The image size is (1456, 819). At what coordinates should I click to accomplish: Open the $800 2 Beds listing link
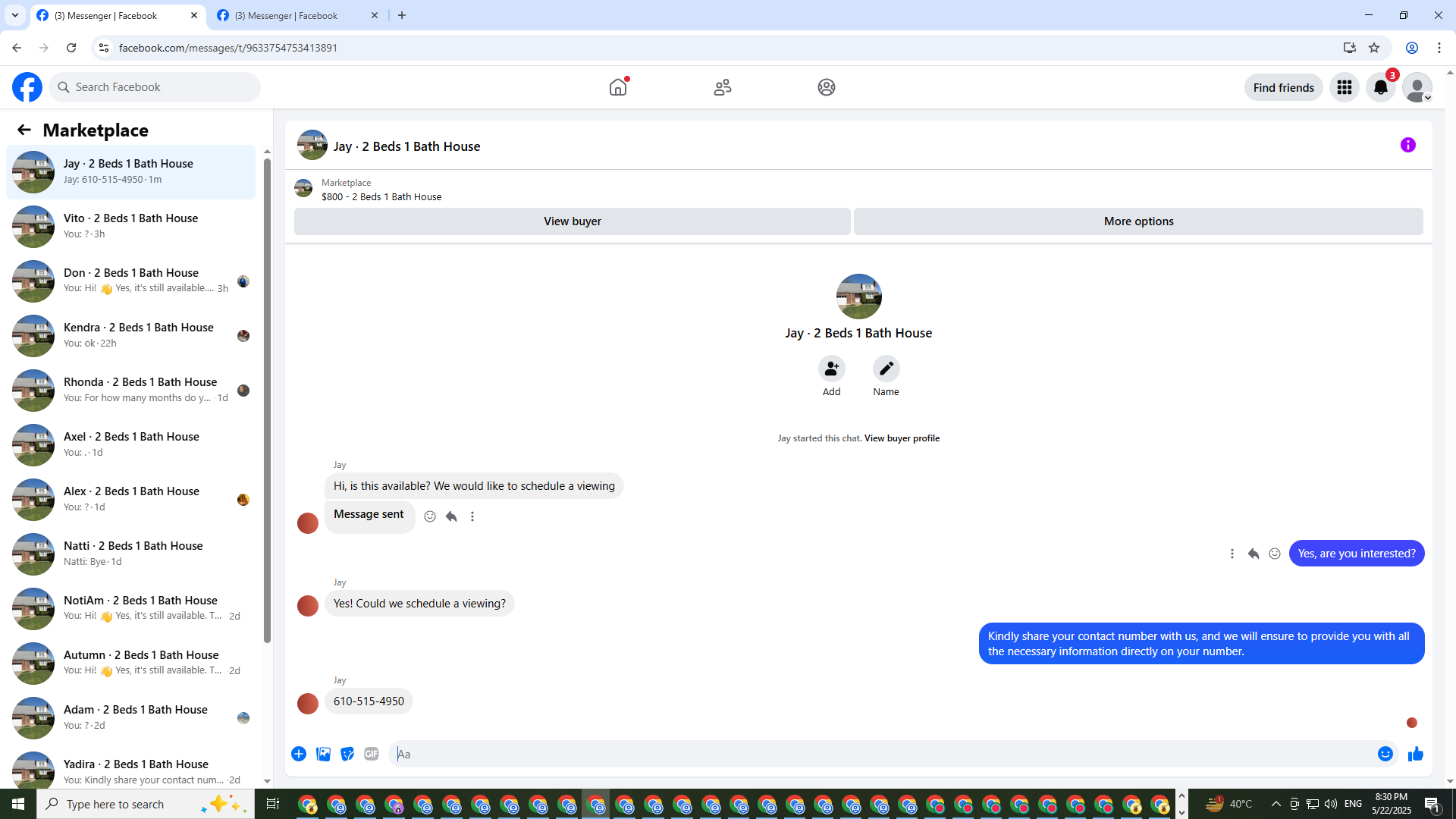381,197
